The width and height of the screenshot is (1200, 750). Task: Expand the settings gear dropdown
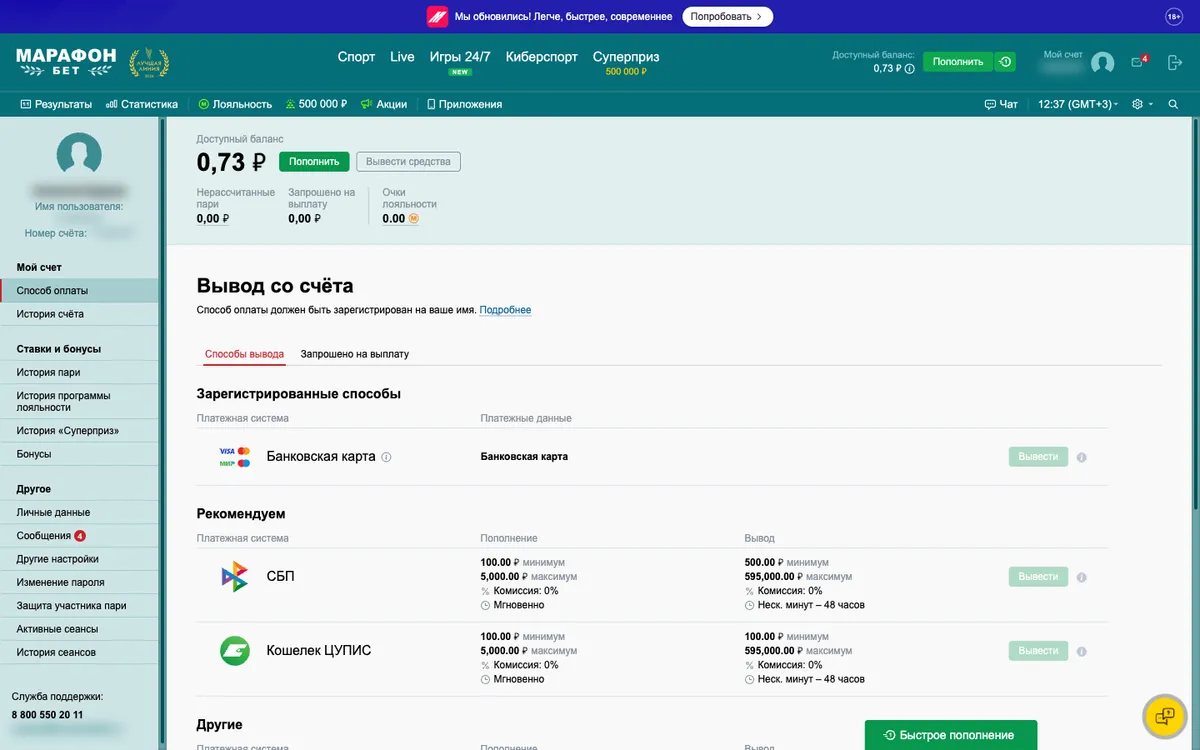pos(1141,104)
